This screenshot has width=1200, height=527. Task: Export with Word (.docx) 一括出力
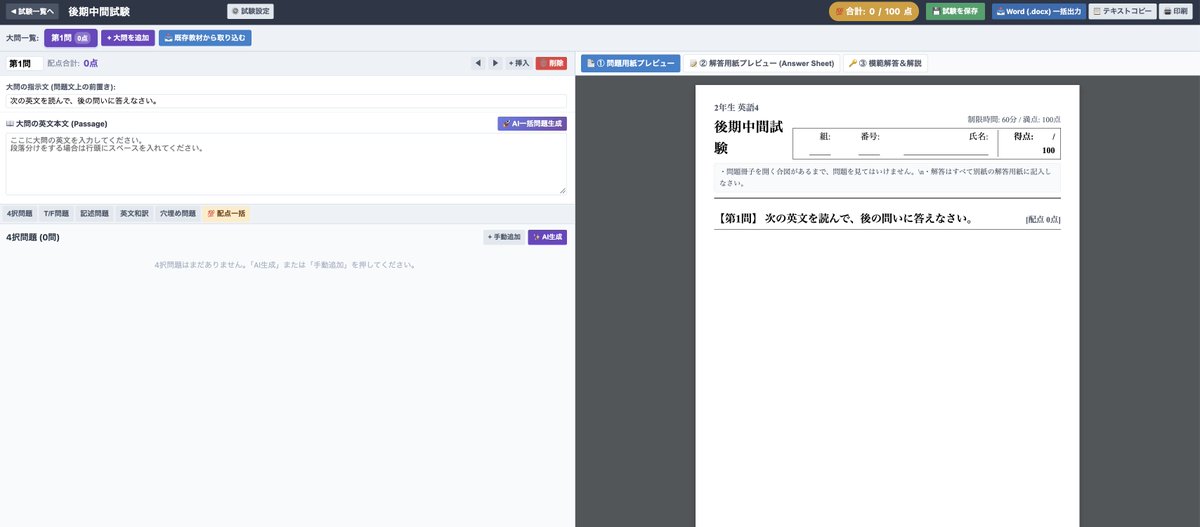[1038, 12]
